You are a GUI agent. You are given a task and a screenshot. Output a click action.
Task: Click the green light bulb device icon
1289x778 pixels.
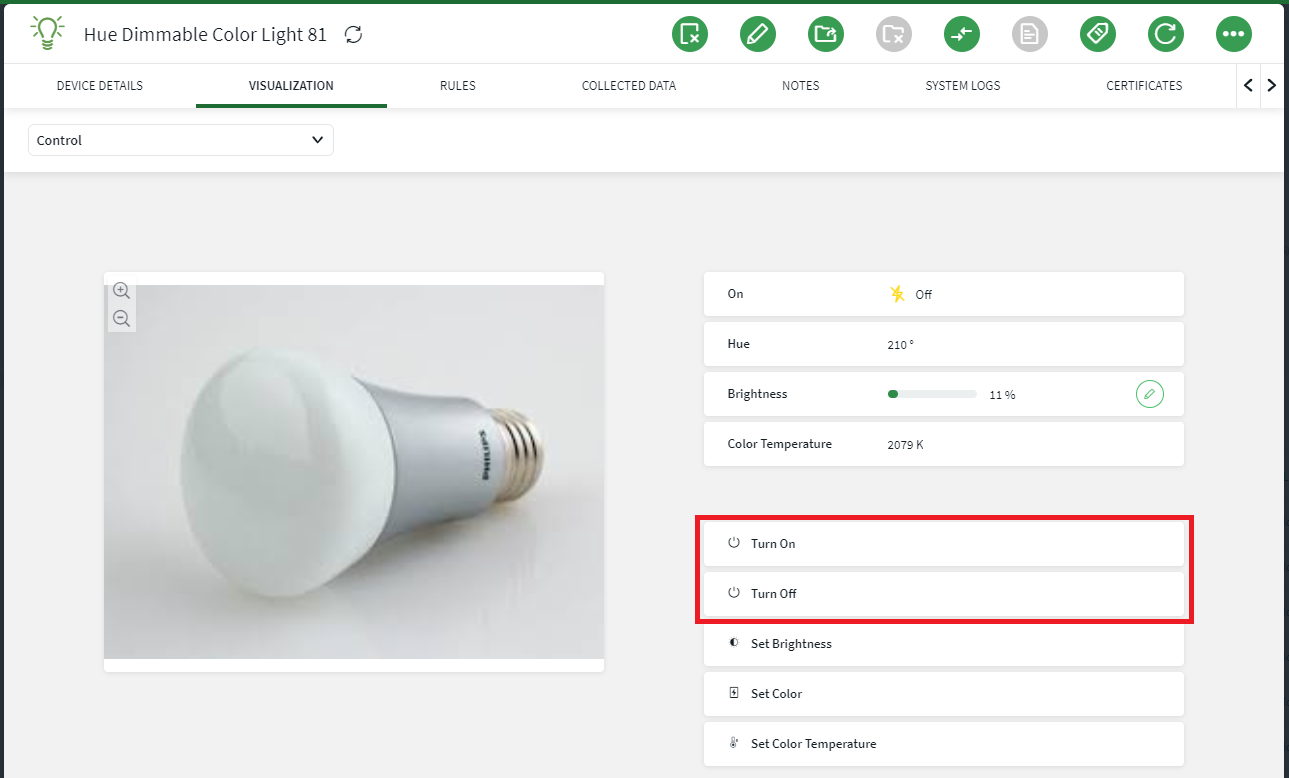(x=47, y=34)
